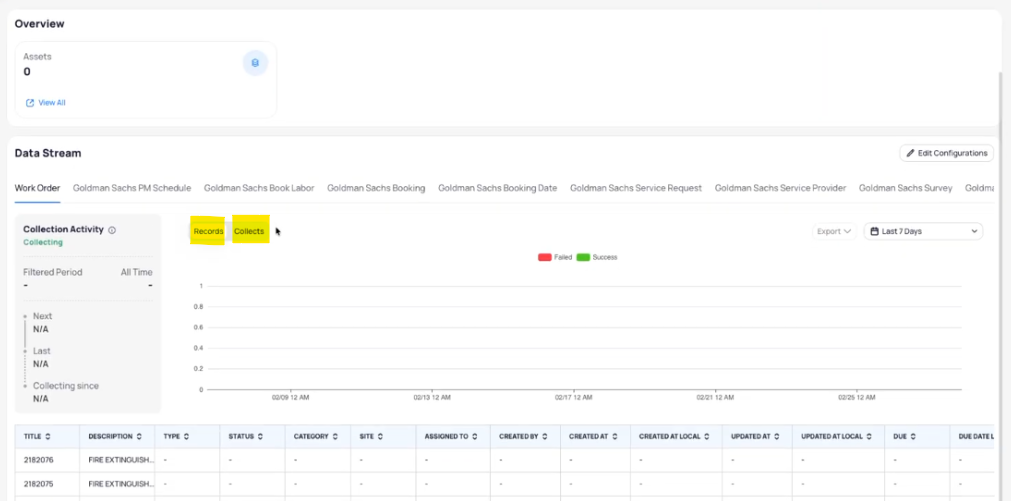Open the View All assets link
Screen dimensions: 1011x501
(46, 103)
